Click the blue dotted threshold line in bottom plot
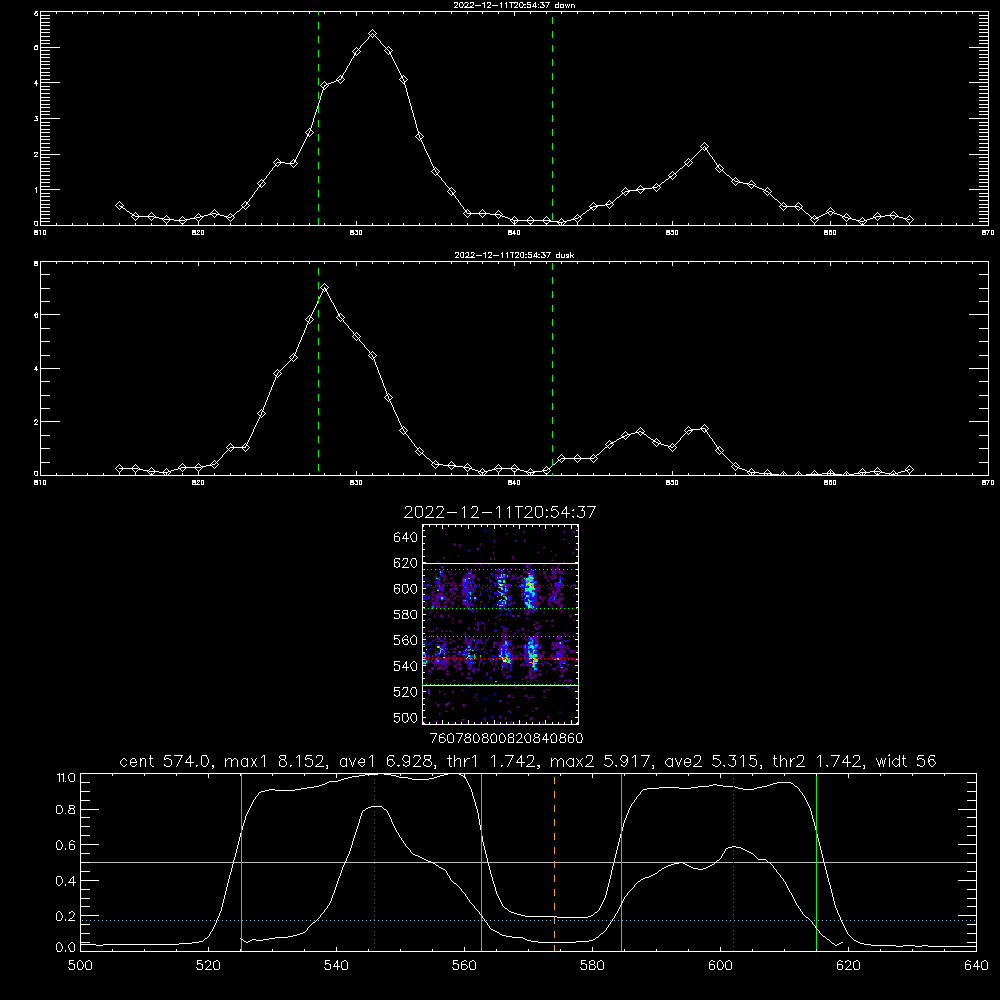Image resolution: width=1000 pixels, height=1000 pixels. point(528,920)
